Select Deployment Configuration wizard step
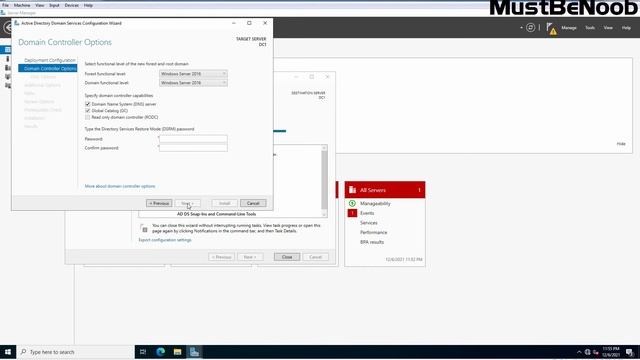640x360 pixels. (x=49, y=60)
